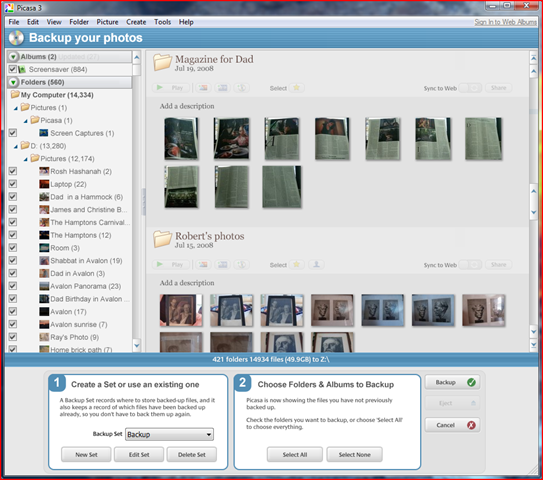Click the folder list scroll down arrow
The width and height of the screenshot is (543, 480).
click(136, 345)
